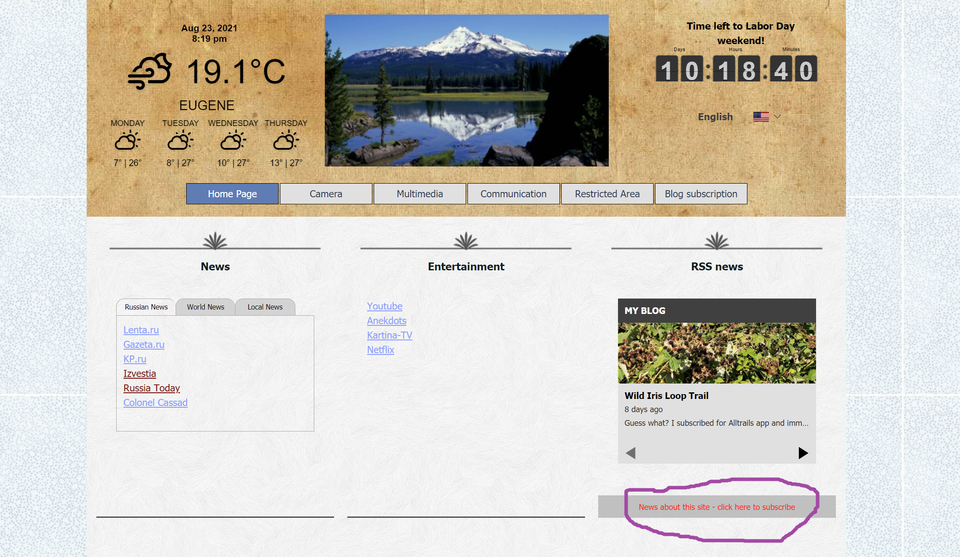Click the MY BLOG widget header
The width and height of the screenshot is (960, 557).
pos(716,310)
